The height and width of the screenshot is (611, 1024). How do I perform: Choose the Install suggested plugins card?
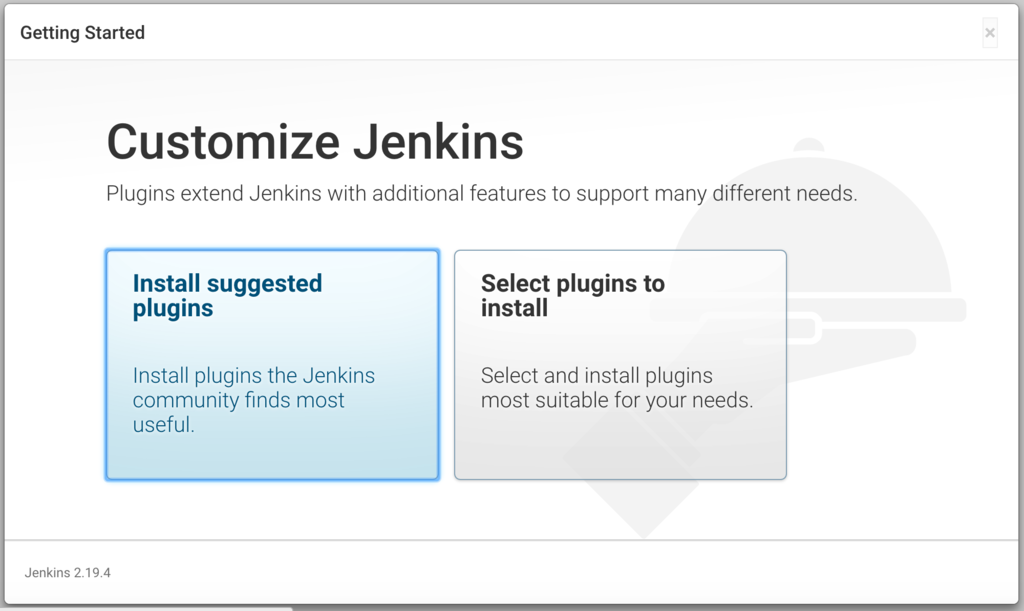272,365
